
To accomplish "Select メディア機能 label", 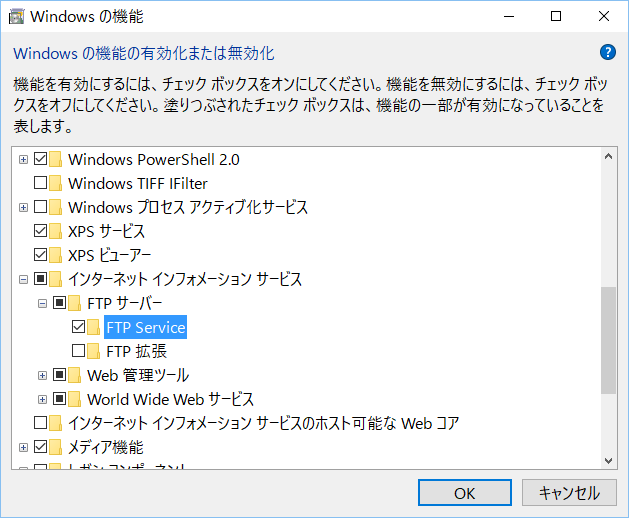I will [x=106, y=447].
